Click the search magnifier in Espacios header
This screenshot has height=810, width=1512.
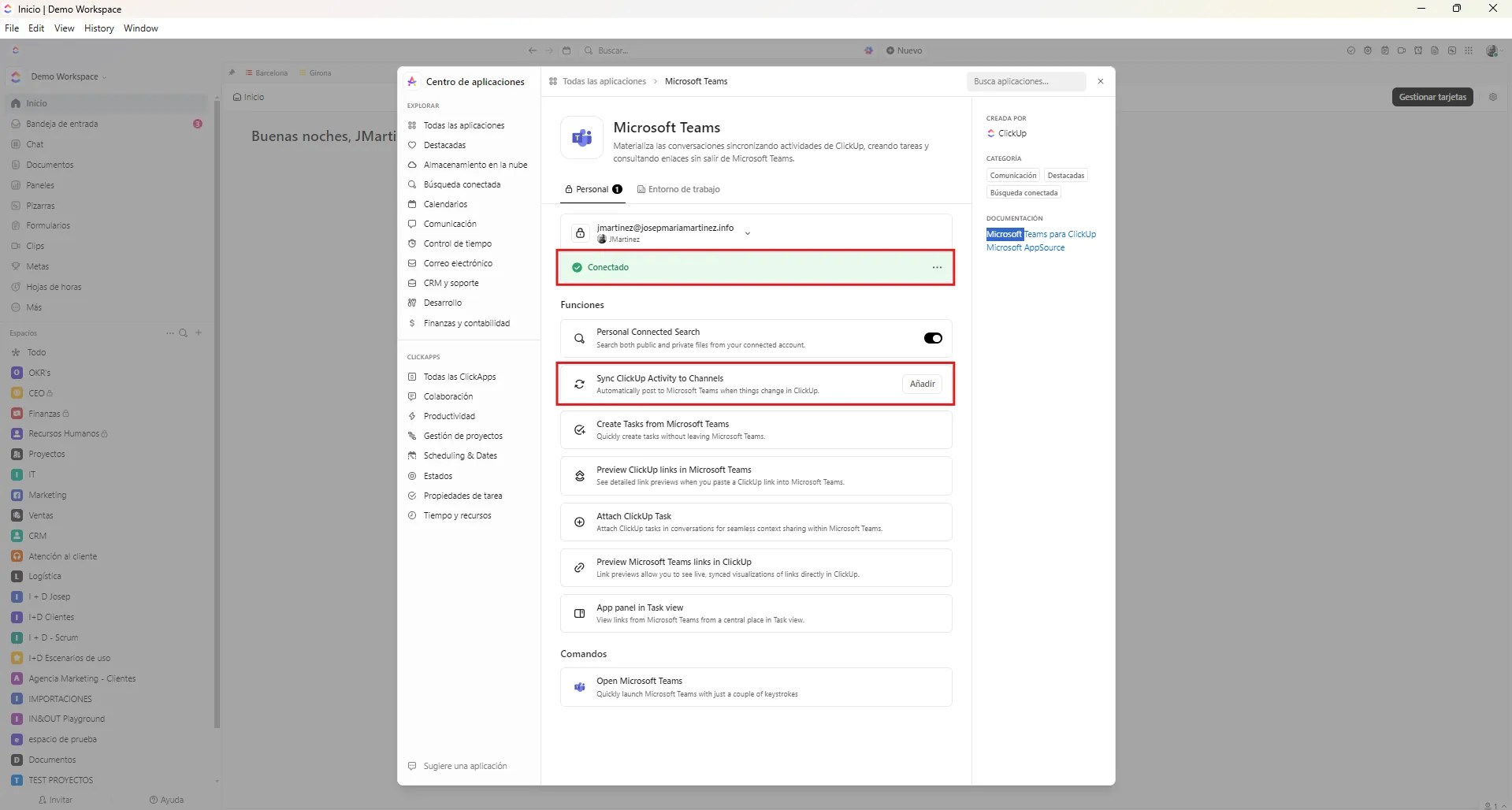point(184,333)
